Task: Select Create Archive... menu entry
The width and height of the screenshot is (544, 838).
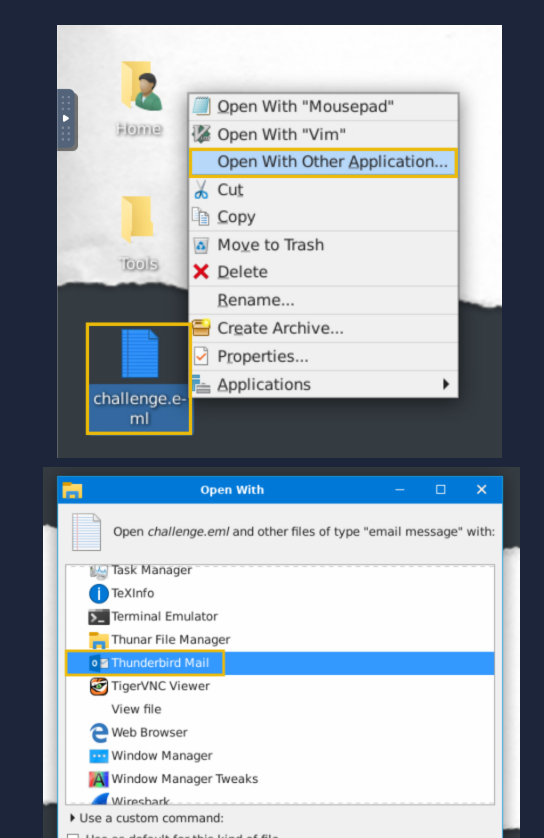Action: click(x=323, y=328)
